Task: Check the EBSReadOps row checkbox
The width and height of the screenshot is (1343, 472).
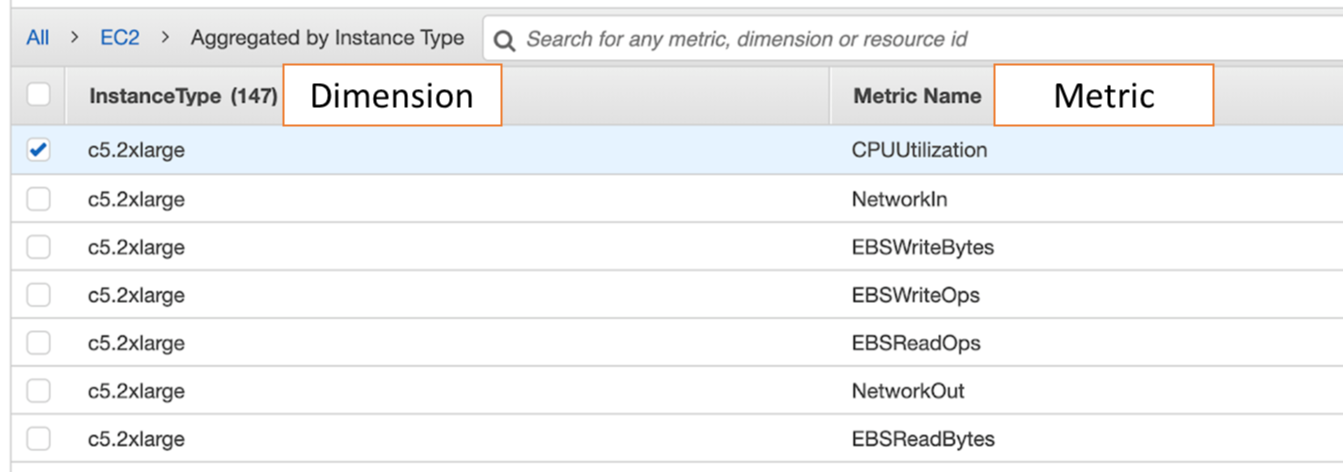Action: point(38,343)
